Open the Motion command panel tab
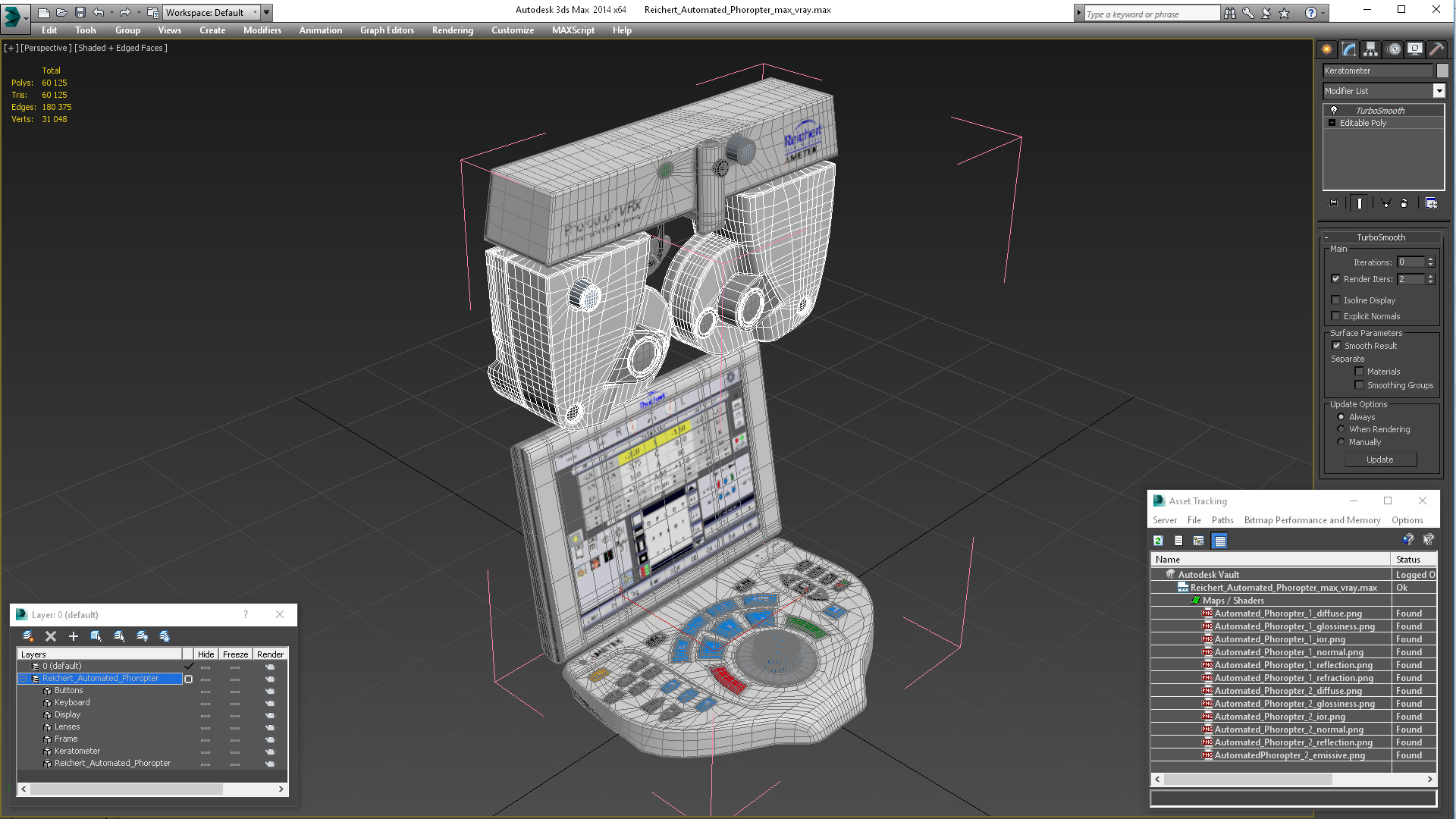Image resolution: width=1456 pixels, height=819 pixels. (1393, 49)
